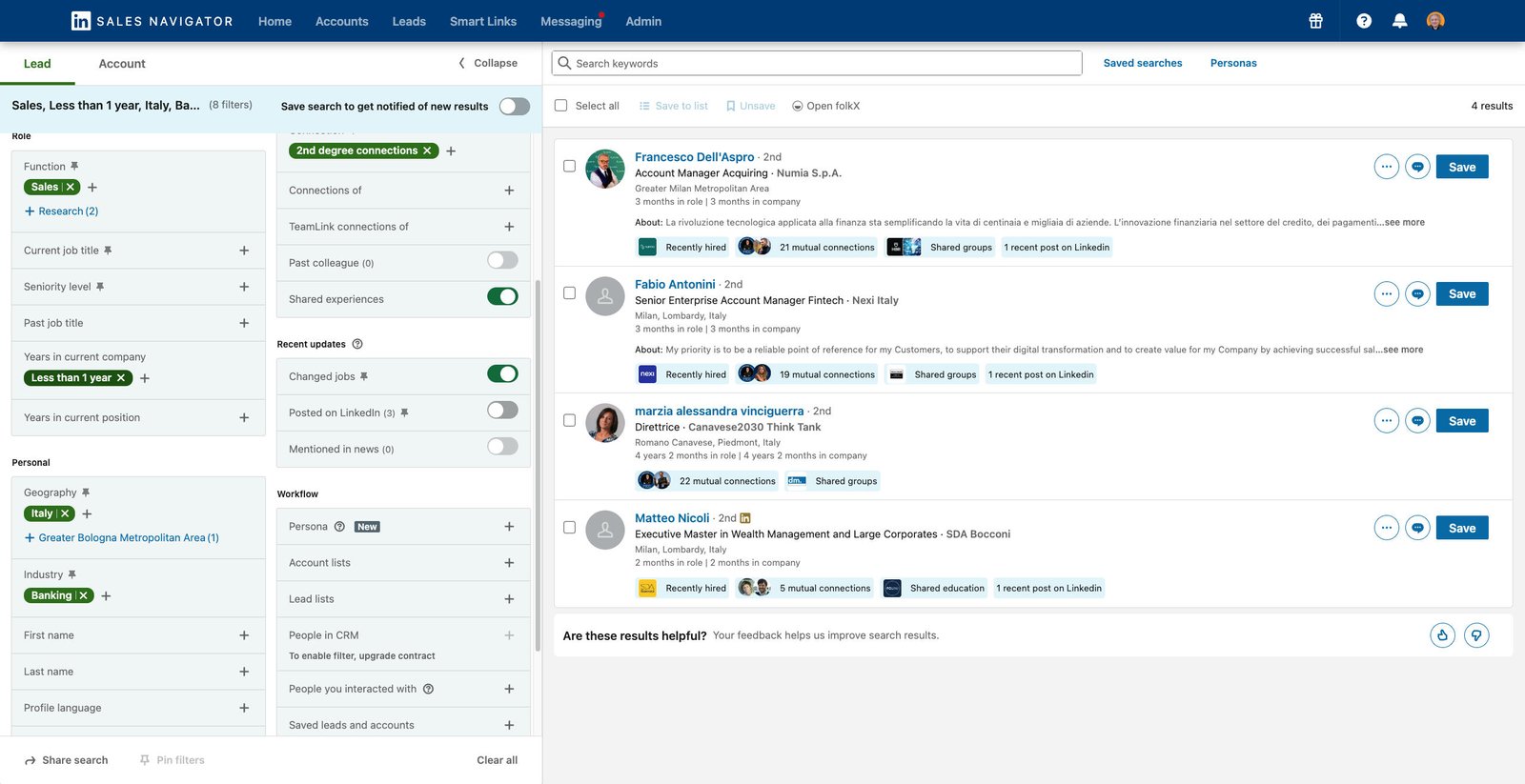Open Smart Links in top navigation
This screenshot has width=1525, height=784.
pyautogui.click(x=483, y=21)
